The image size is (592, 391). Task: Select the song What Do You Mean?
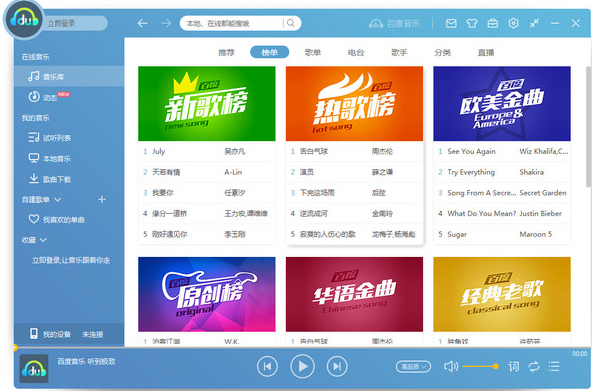coord(482,213)
